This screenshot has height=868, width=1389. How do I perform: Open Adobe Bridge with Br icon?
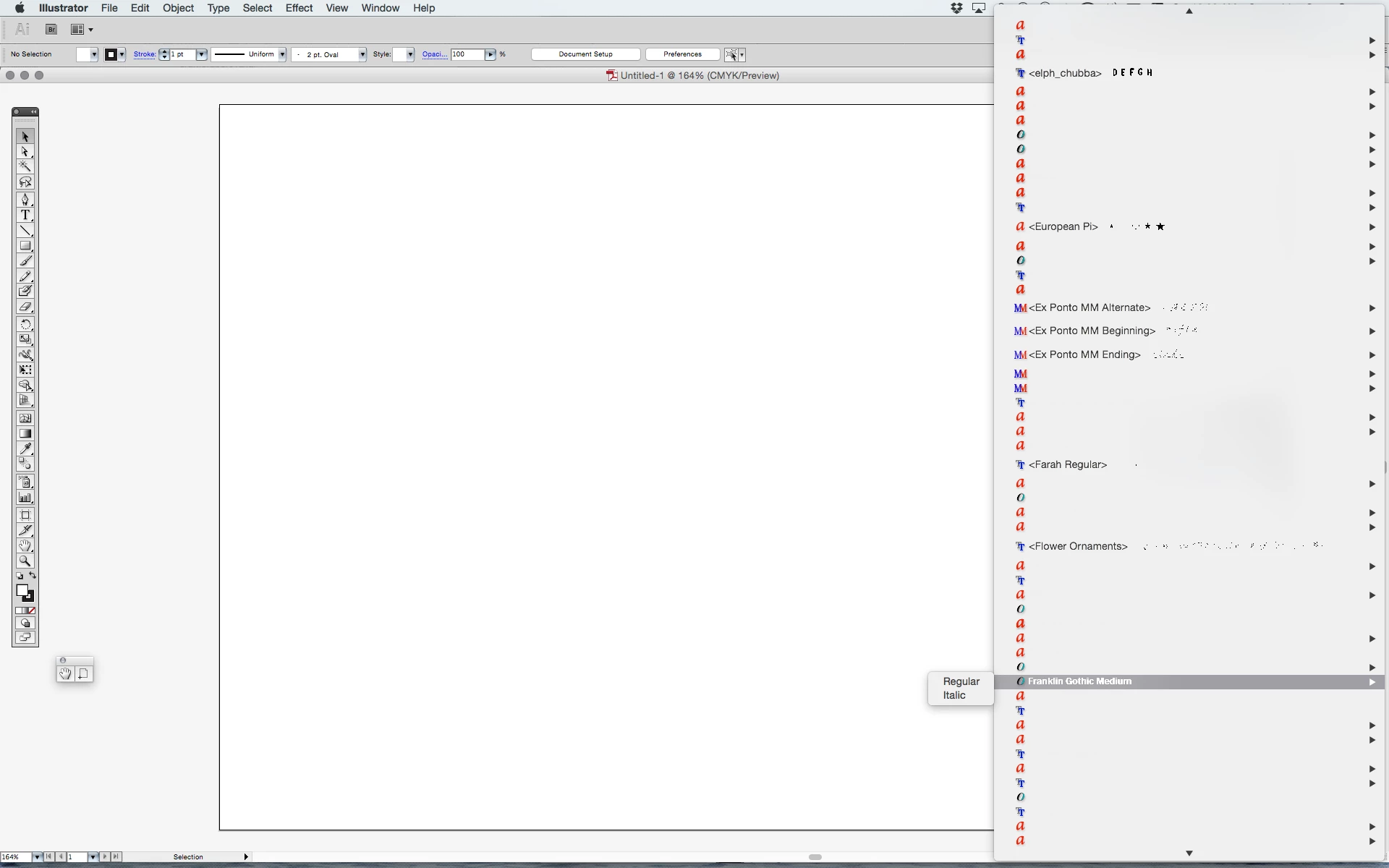coord(51,30)
